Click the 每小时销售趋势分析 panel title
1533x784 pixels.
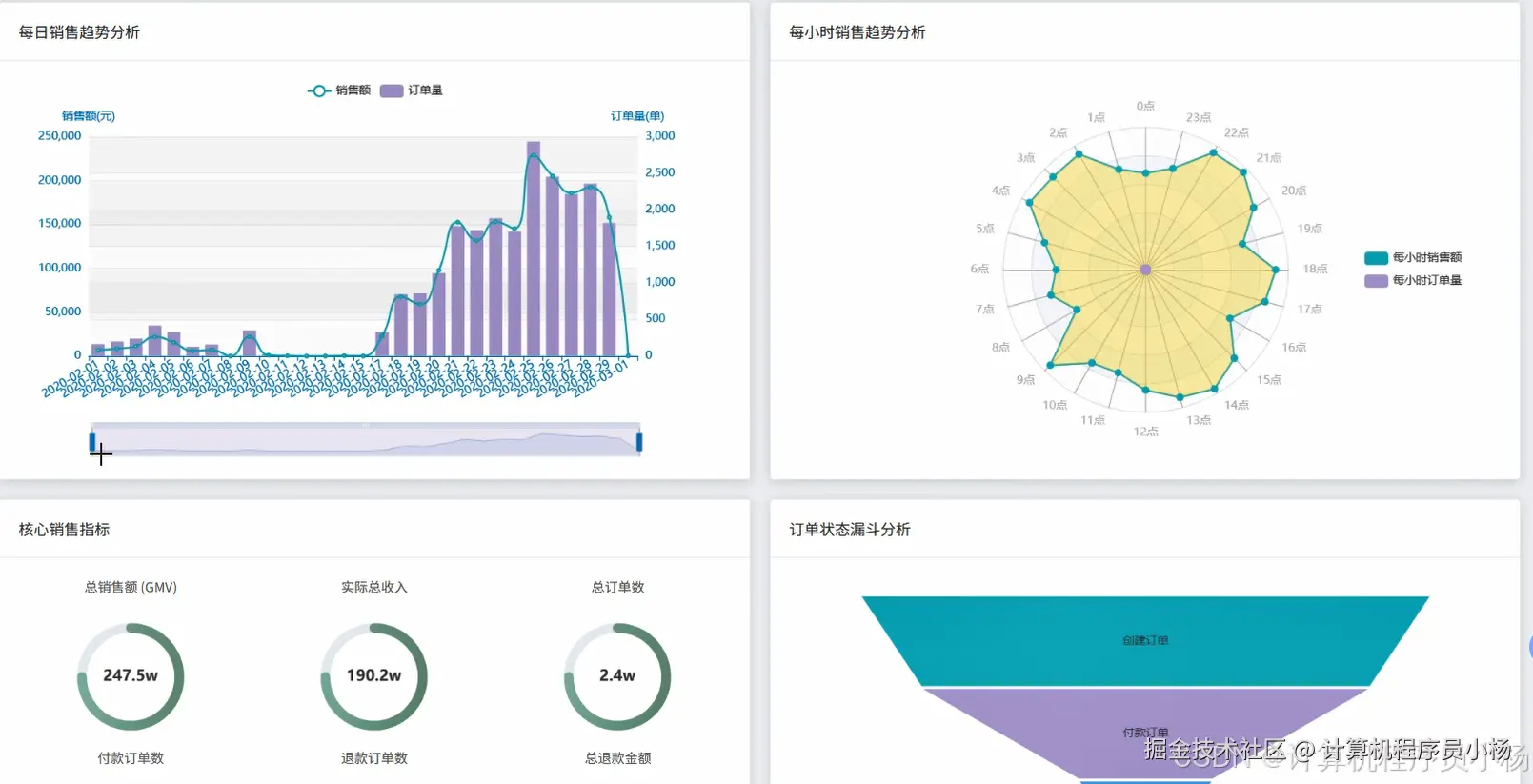[857, 32]
